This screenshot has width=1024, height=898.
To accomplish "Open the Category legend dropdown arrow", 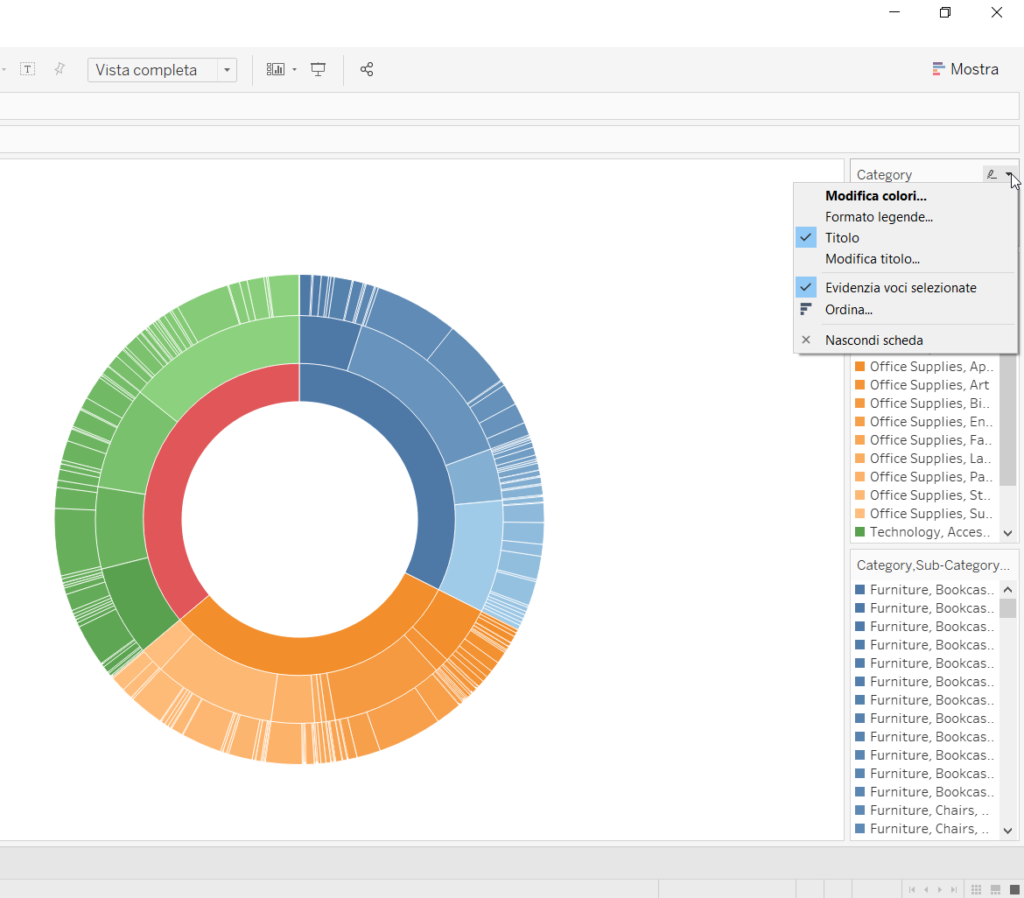I will click(x=1011, y=174).
